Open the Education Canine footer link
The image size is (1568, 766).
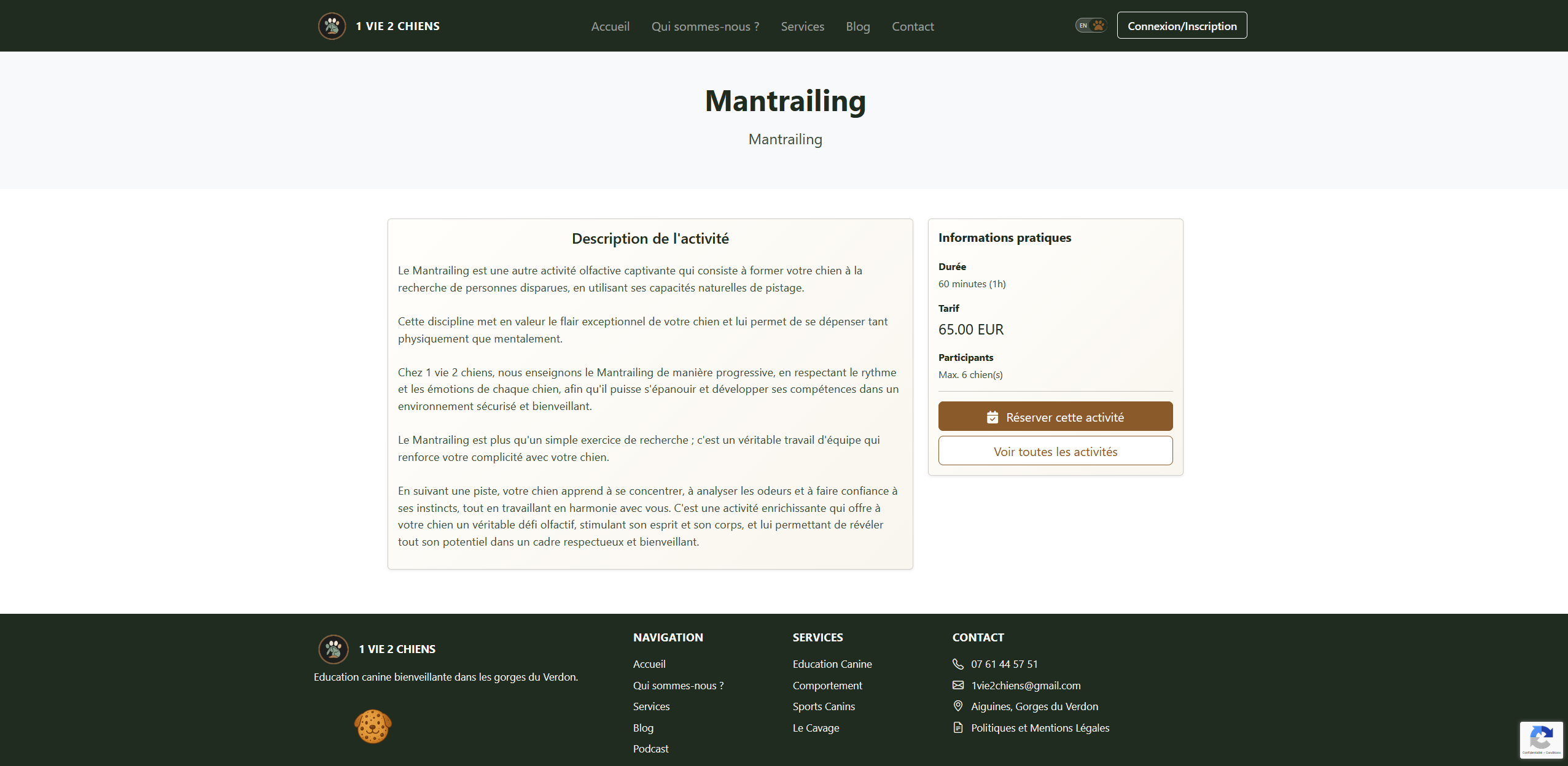[x=832, y=664]
